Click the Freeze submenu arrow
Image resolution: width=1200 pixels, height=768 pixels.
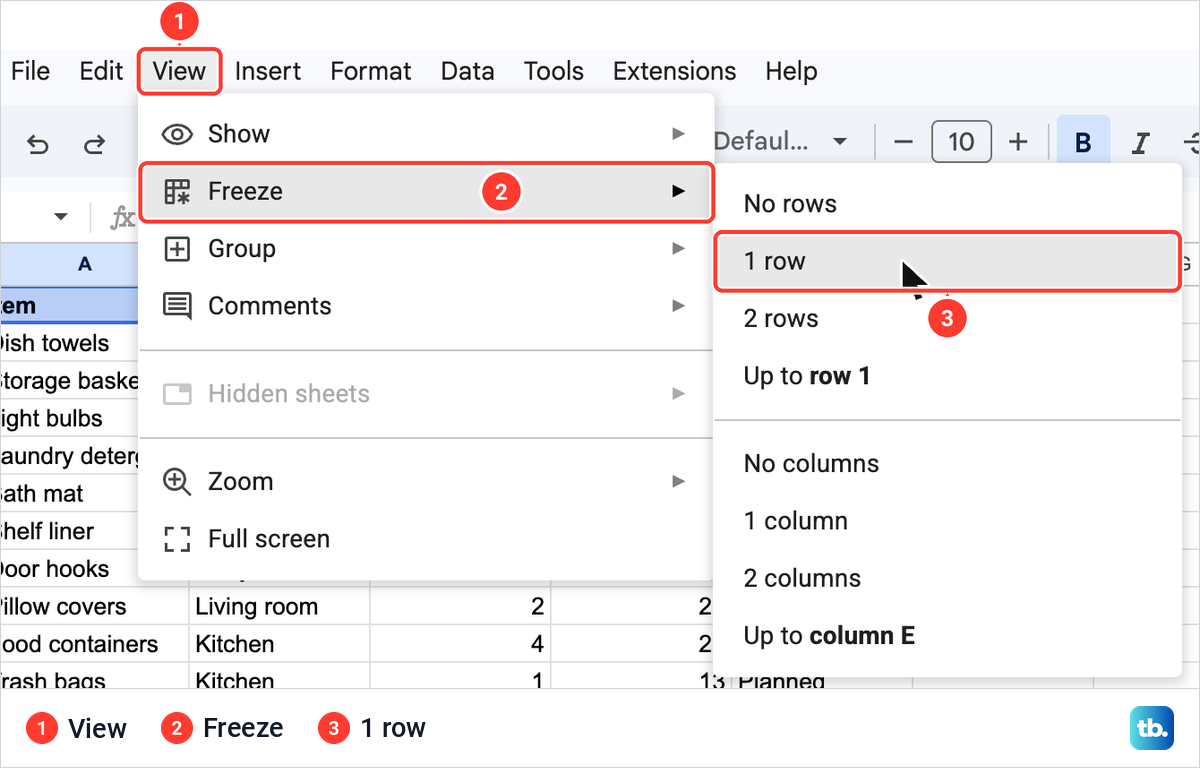click(x=679, y=191)
